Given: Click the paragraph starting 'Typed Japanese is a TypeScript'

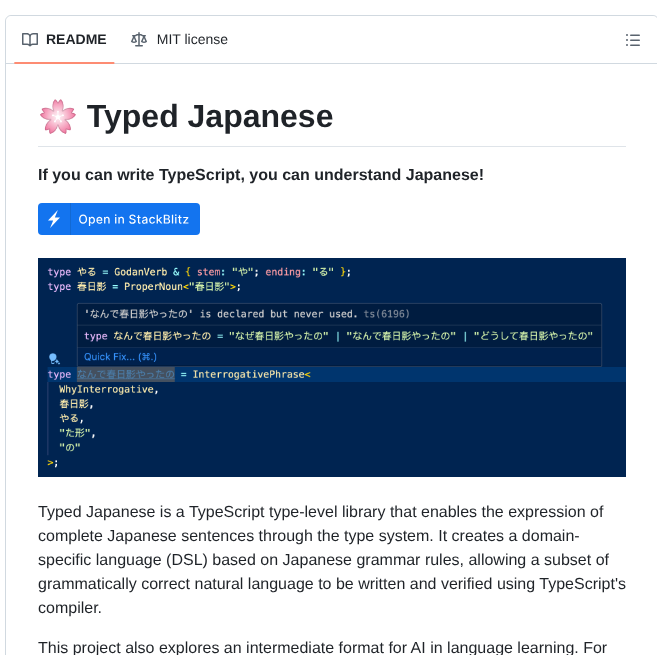Looking at the screenshot, I should [332, 559].
